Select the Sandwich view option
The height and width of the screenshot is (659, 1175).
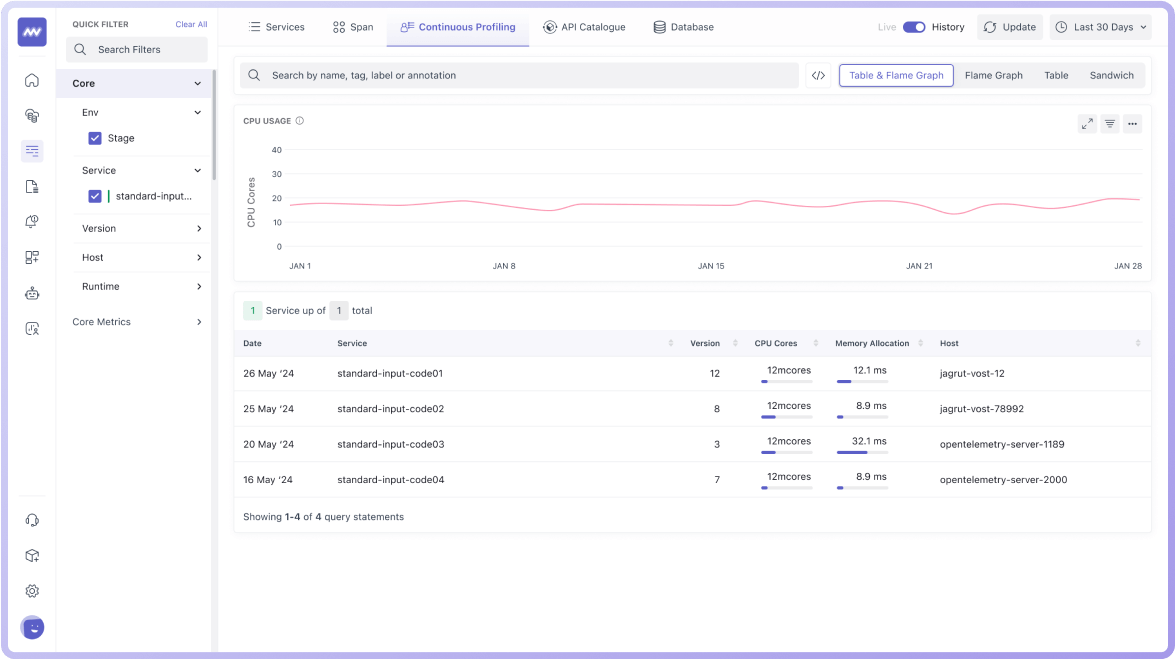click(1111, 75)
